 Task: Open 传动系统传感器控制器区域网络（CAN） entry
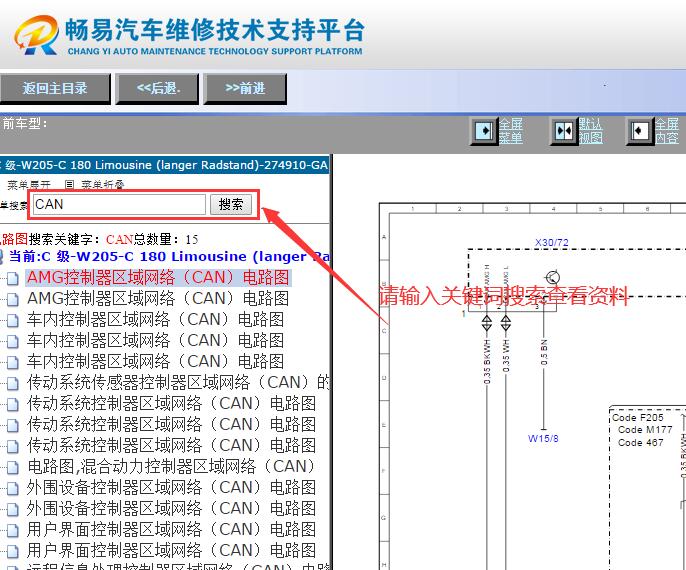[x=178, y=383]
